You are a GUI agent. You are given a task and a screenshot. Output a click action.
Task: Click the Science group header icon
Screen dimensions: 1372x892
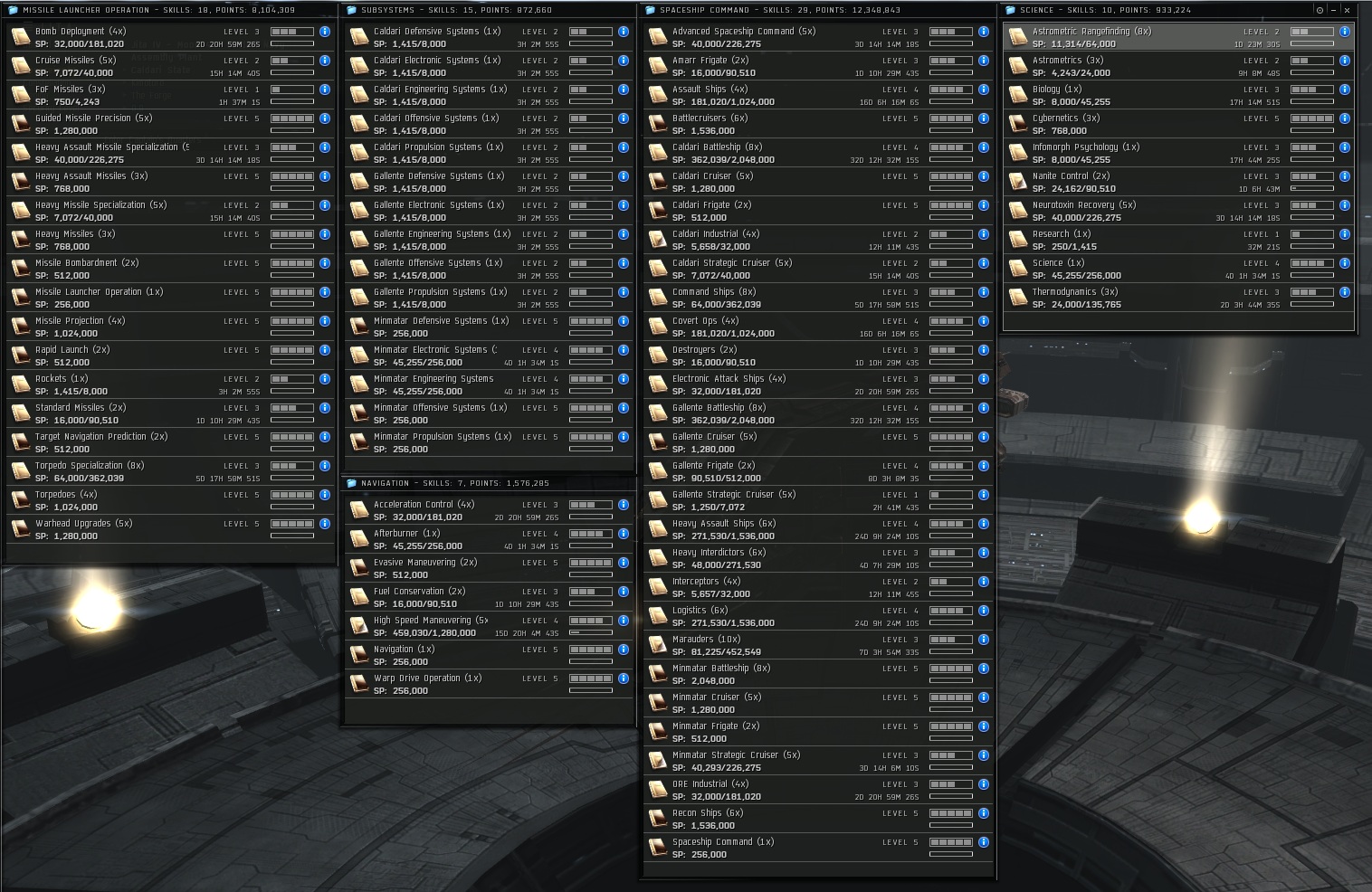tap(1010, 10)
